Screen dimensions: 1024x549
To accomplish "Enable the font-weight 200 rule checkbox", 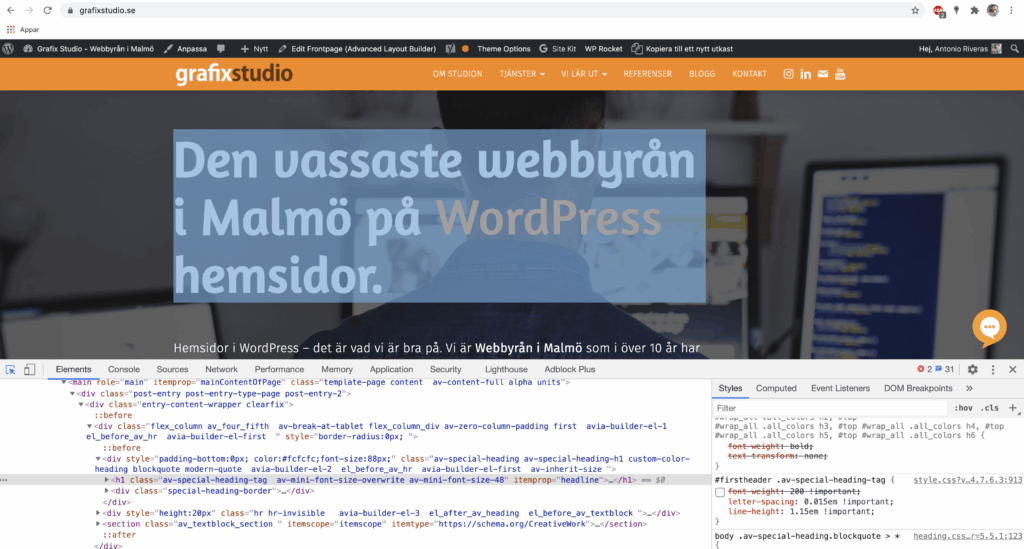I will click(x=720, y=492).
